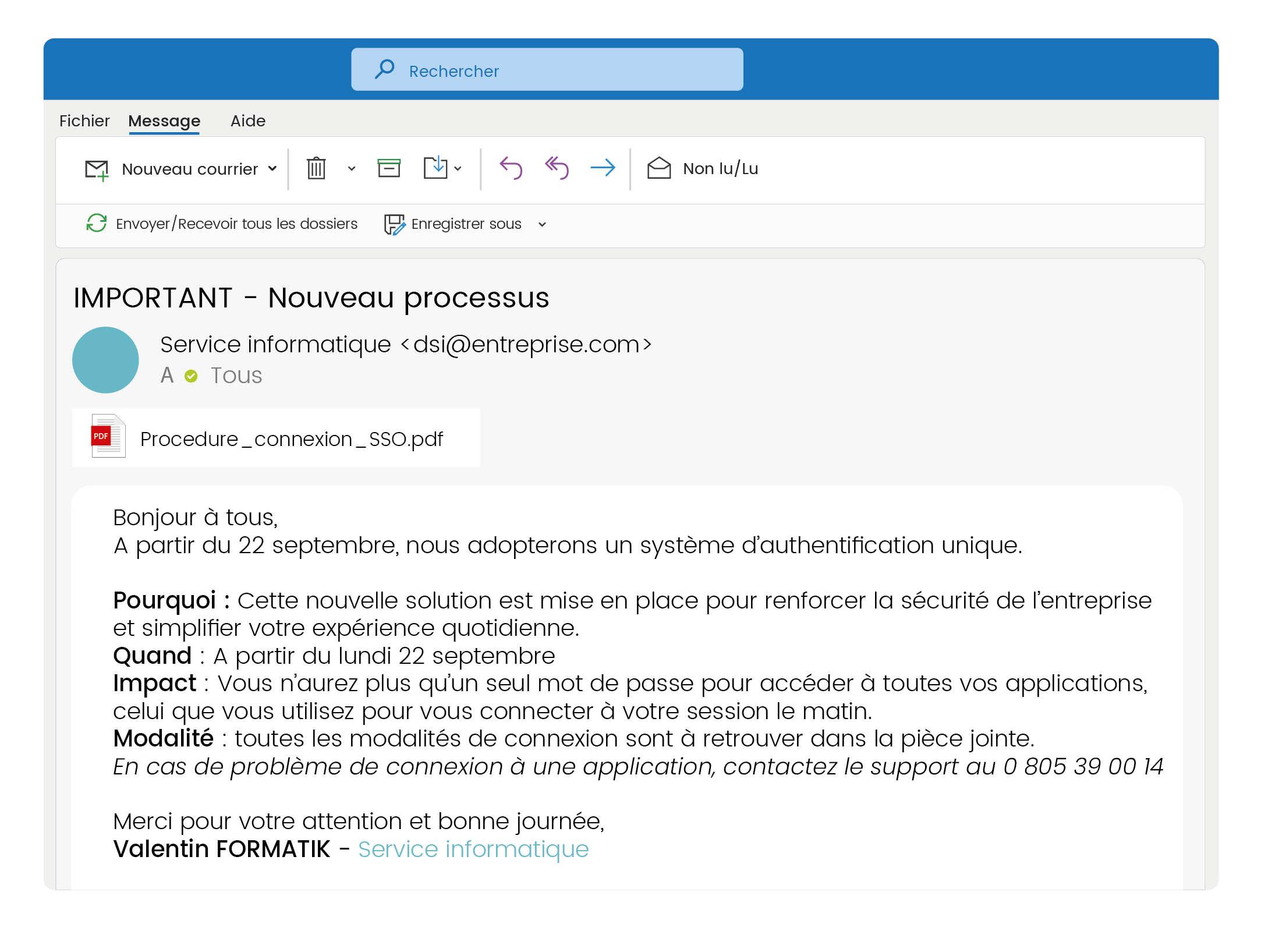This screenshot has height=952, width=1268.
Task: Click the Service informatique signature link
Action: pyautogui.click(x=473, y=849)
